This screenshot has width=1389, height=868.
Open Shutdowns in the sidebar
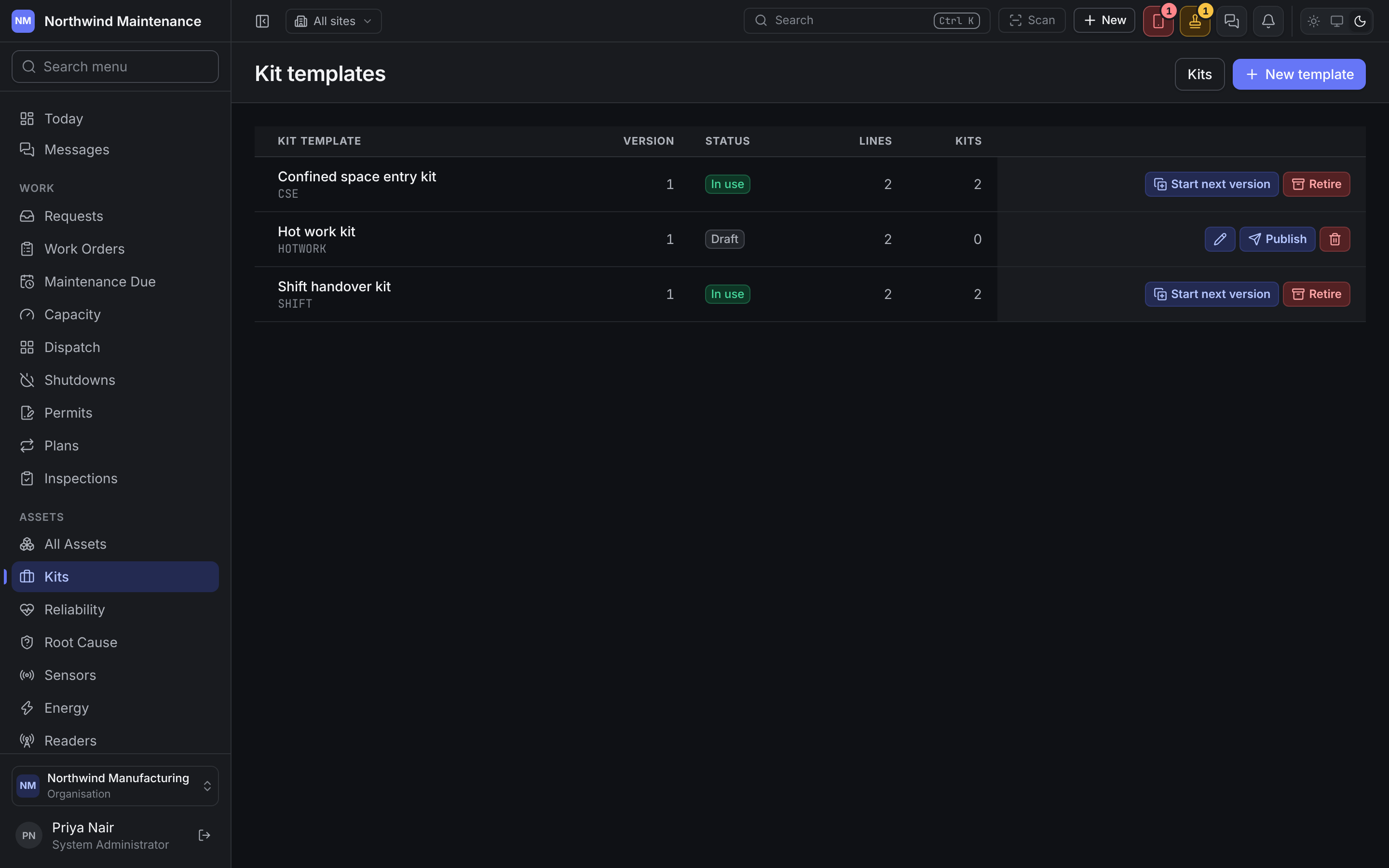[115, 380]
